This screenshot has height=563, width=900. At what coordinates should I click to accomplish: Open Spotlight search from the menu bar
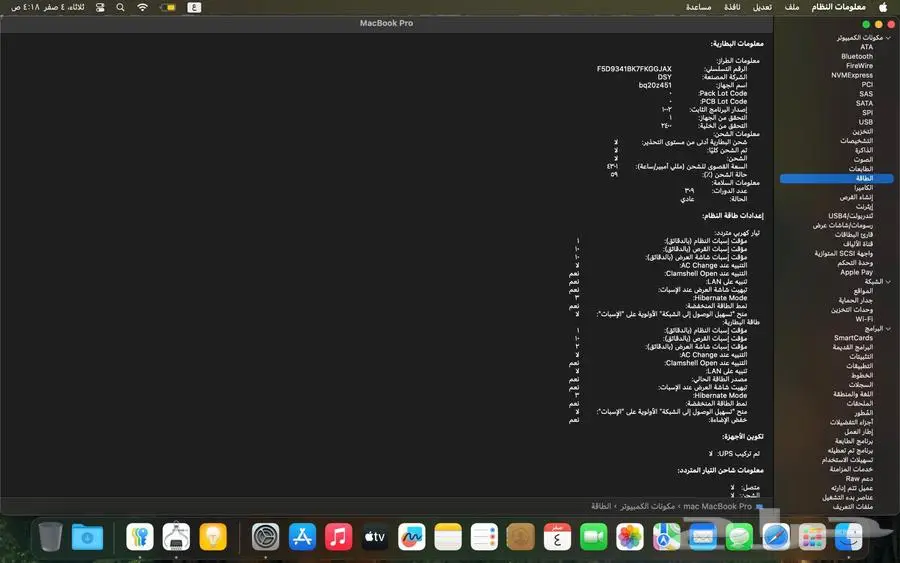tap(120, 7)
